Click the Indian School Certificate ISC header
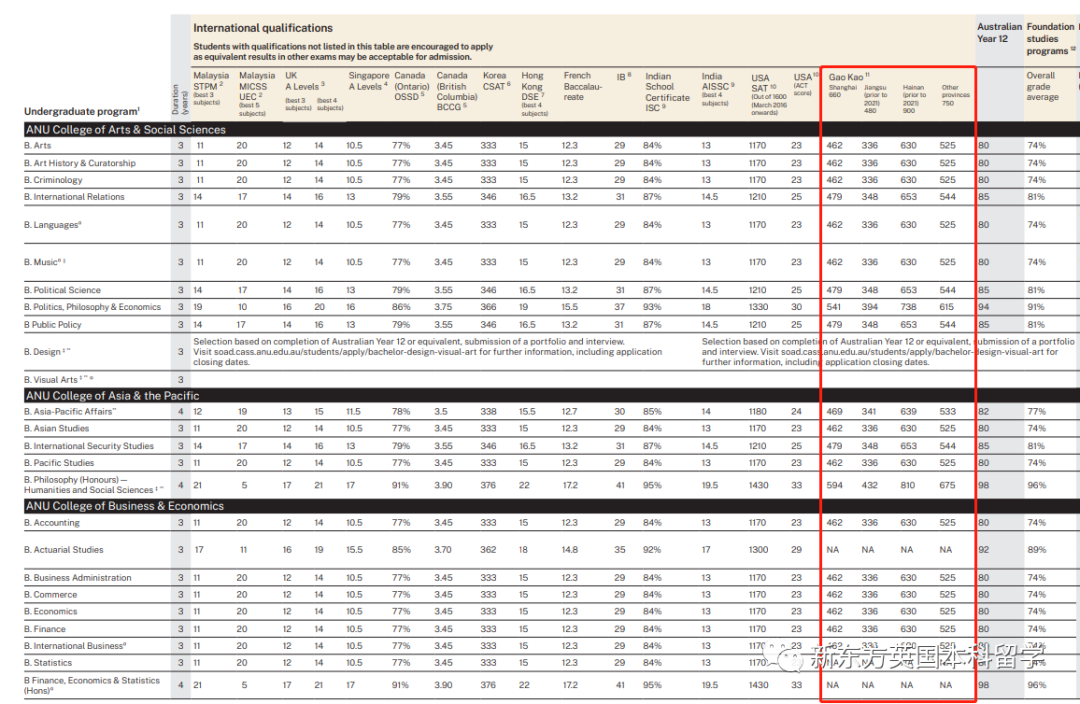This screenshot has height=704, width=1080. point(667,92)
